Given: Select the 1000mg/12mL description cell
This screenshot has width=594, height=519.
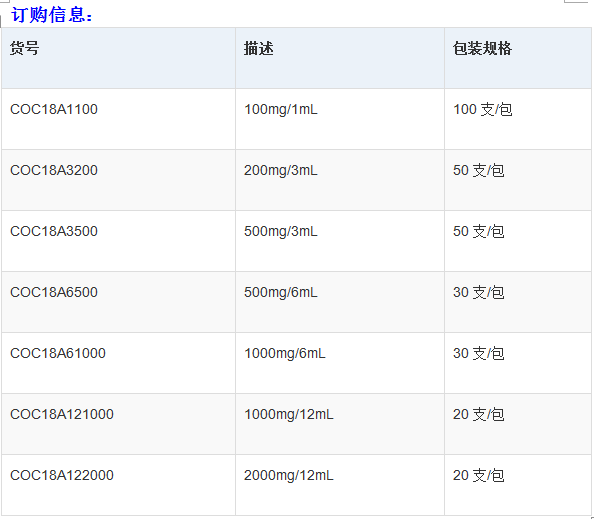Looking at the screenshot, I should [x=340, y=424].
